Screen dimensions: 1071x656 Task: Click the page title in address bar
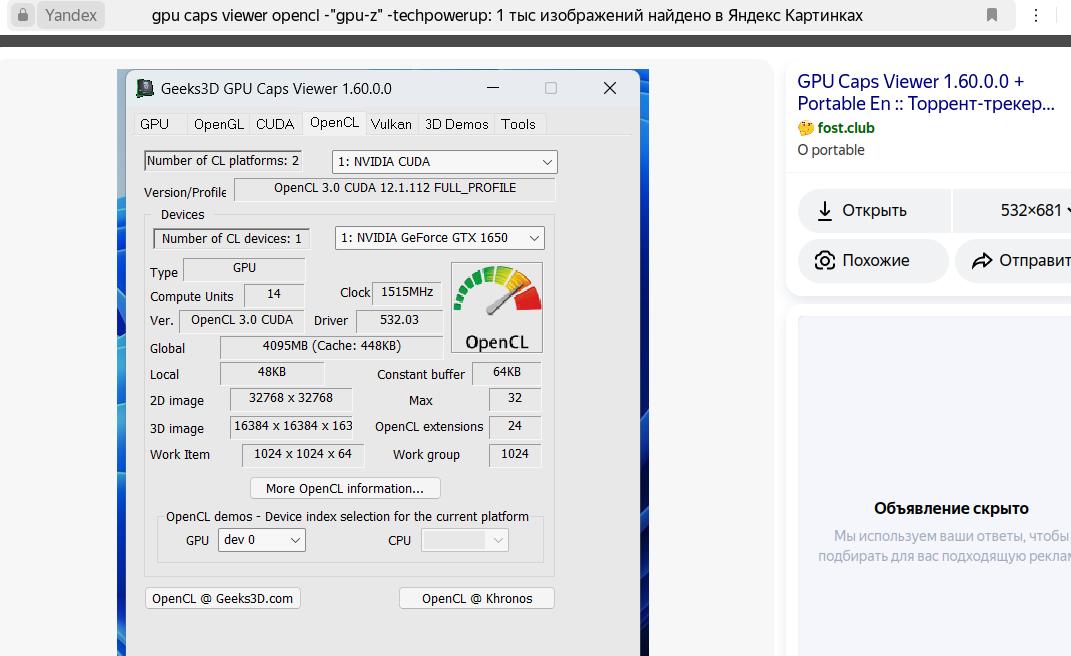click(507, 15)
